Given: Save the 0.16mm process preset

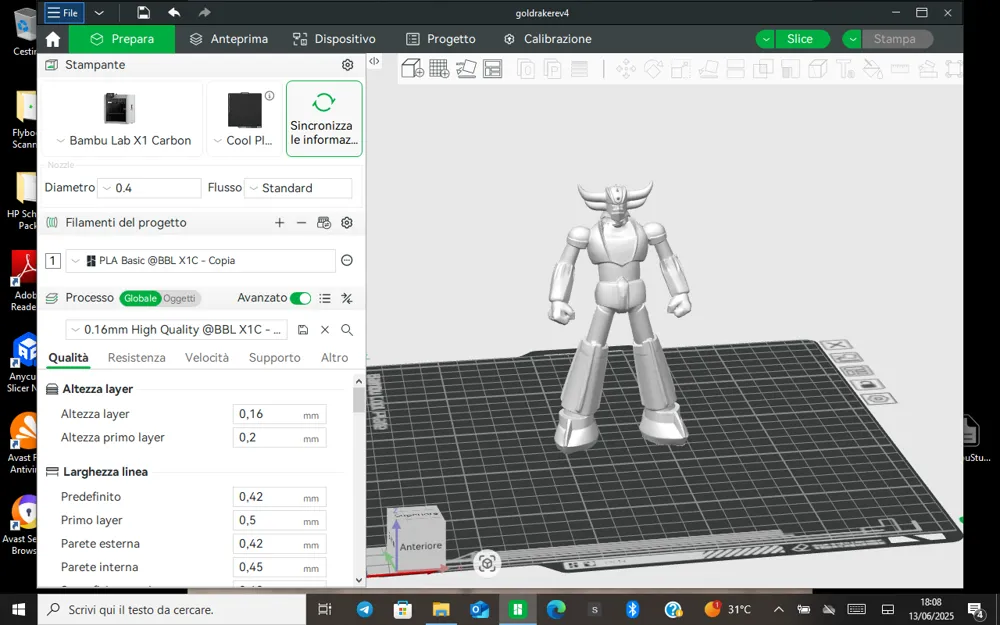Looking at the screenshot, I should coord(303,330).
